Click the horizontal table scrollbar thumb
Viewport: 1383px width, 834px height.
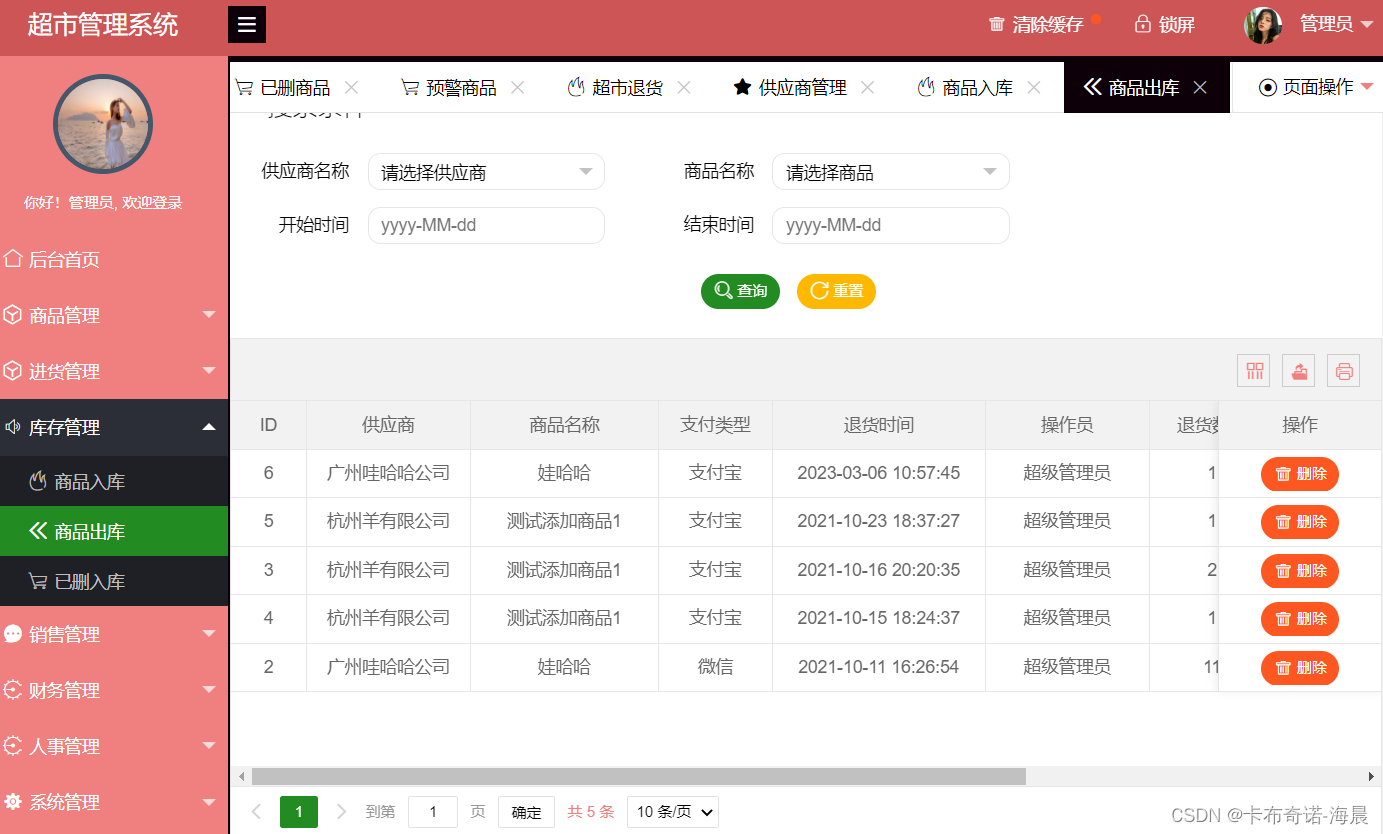(639, 777)
